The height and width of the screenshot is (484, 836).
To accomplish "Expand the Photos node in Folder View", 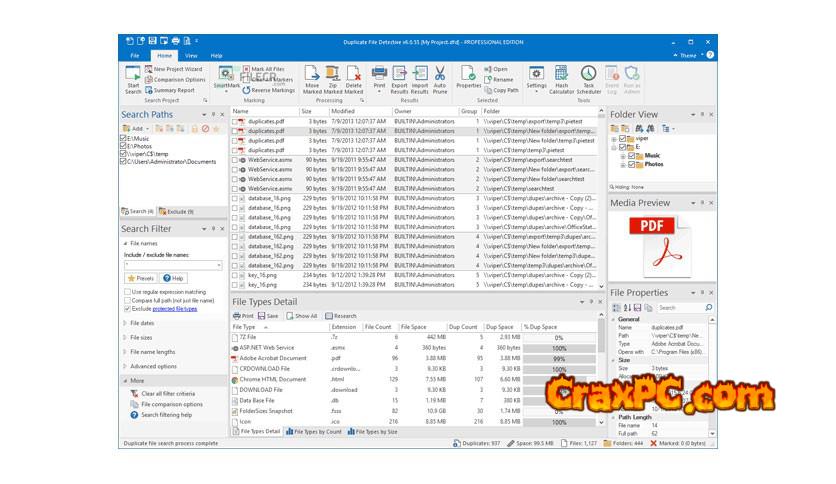I will (x=623, y=165).
